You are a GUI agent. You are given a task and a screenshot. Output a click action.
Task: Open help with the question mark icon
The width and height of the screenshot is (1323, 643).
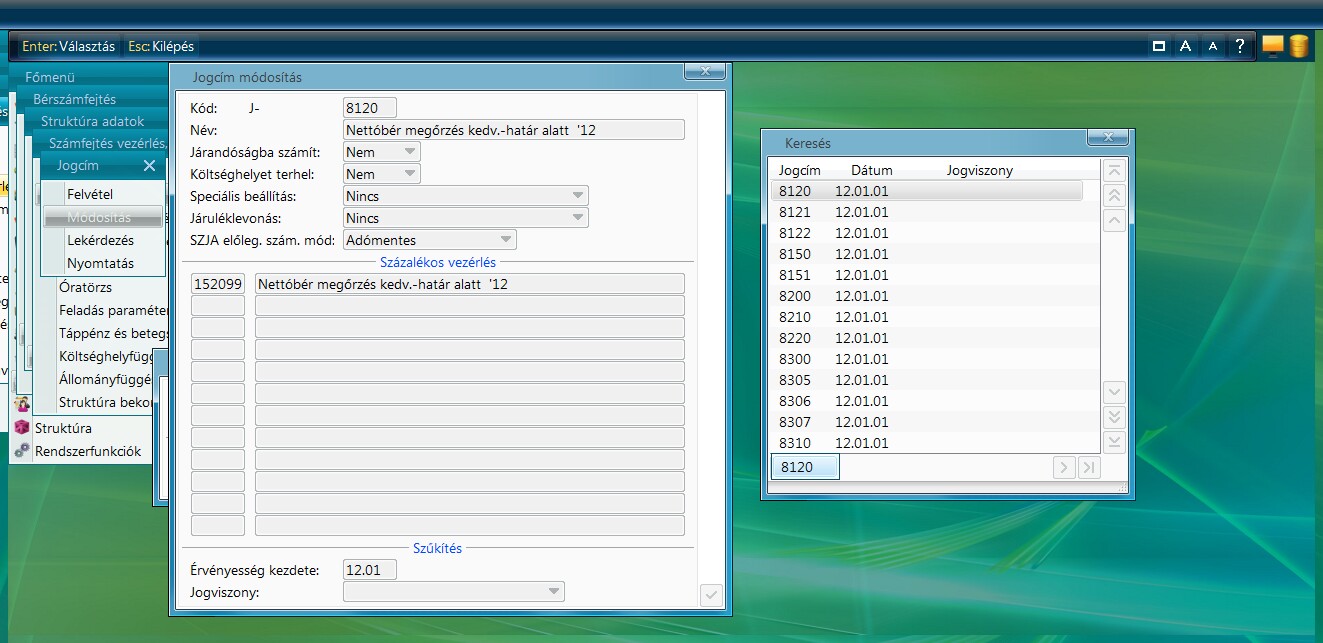coord(1240,46)
